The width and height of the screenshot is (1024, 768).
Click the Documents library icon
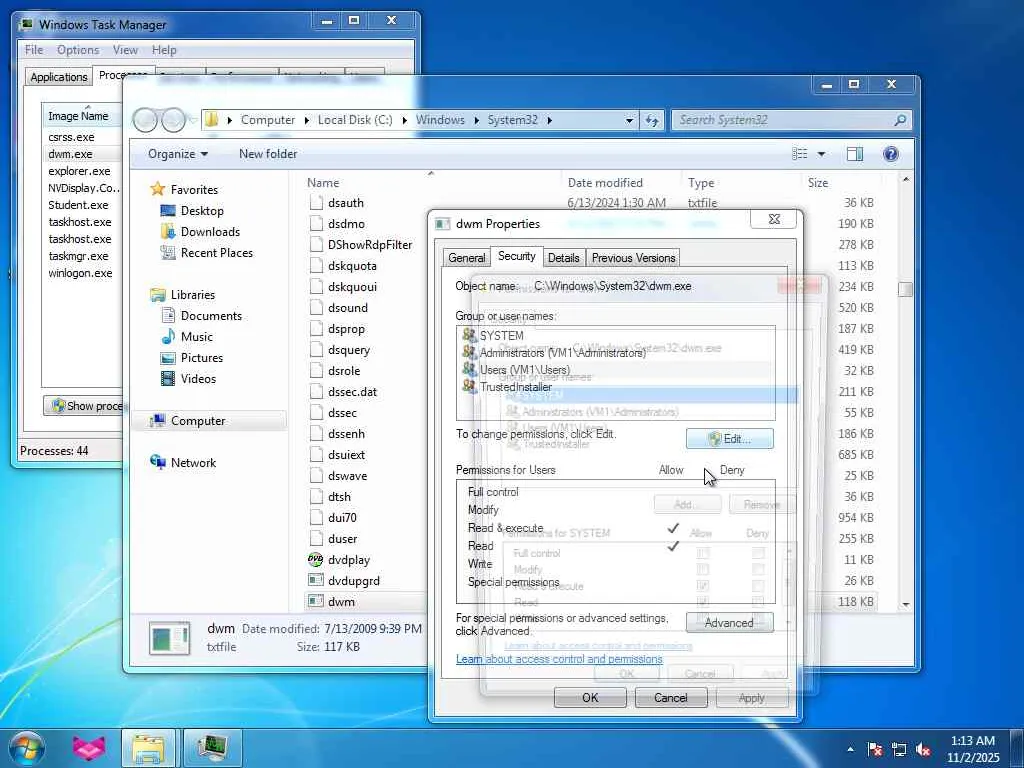pyautogui.click(x=168, y=315)
